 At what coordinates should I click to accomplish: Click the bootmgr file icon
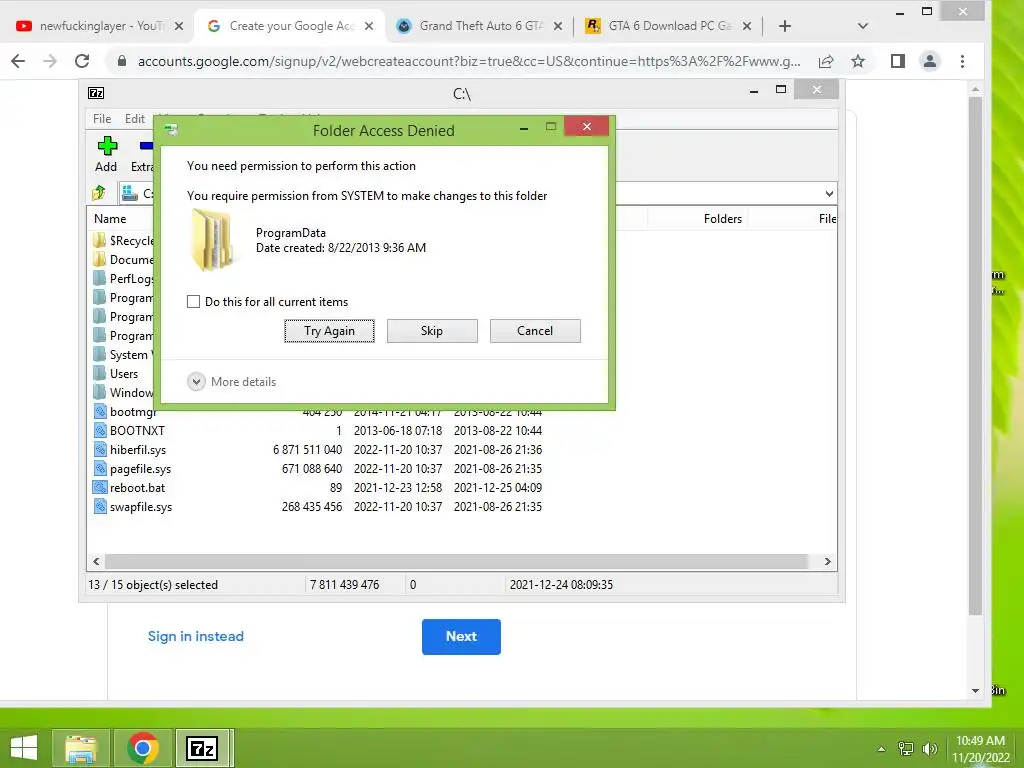(x=100, y=411)
